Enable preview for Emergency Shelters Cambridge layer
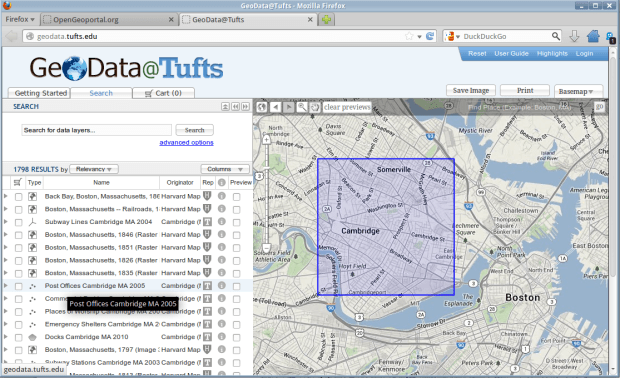This screenshot has width=620, height=378. (x=236, y=325)
